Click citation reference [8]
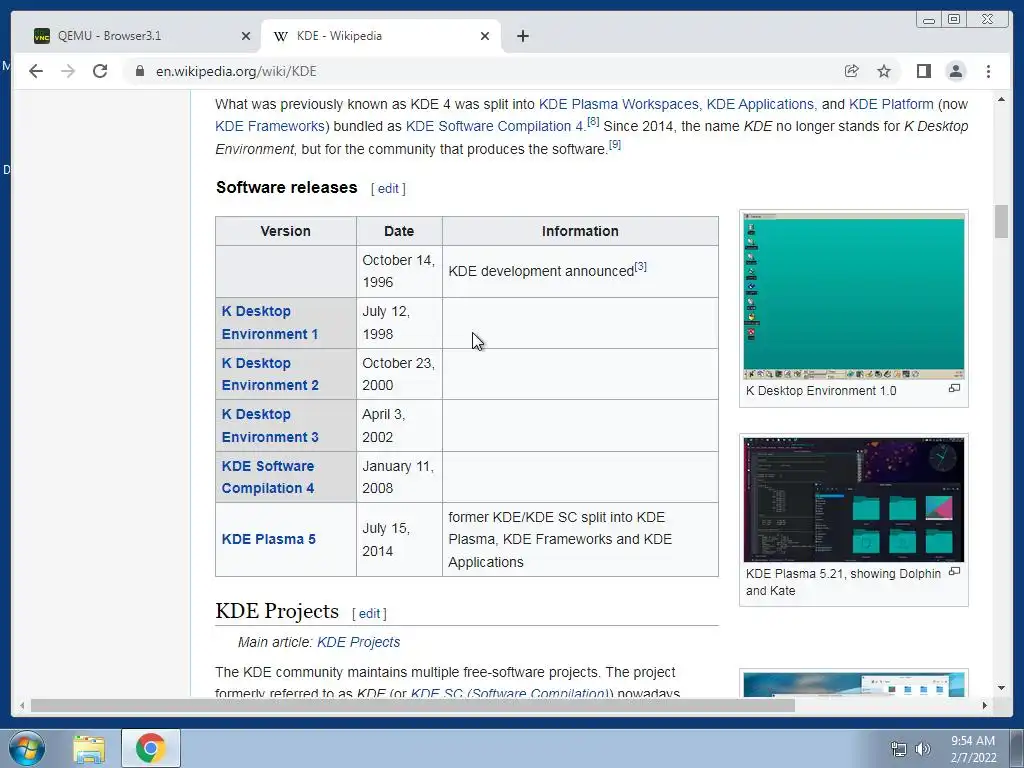Screen dimensions: 1024x768 click(x=593, y=121)
